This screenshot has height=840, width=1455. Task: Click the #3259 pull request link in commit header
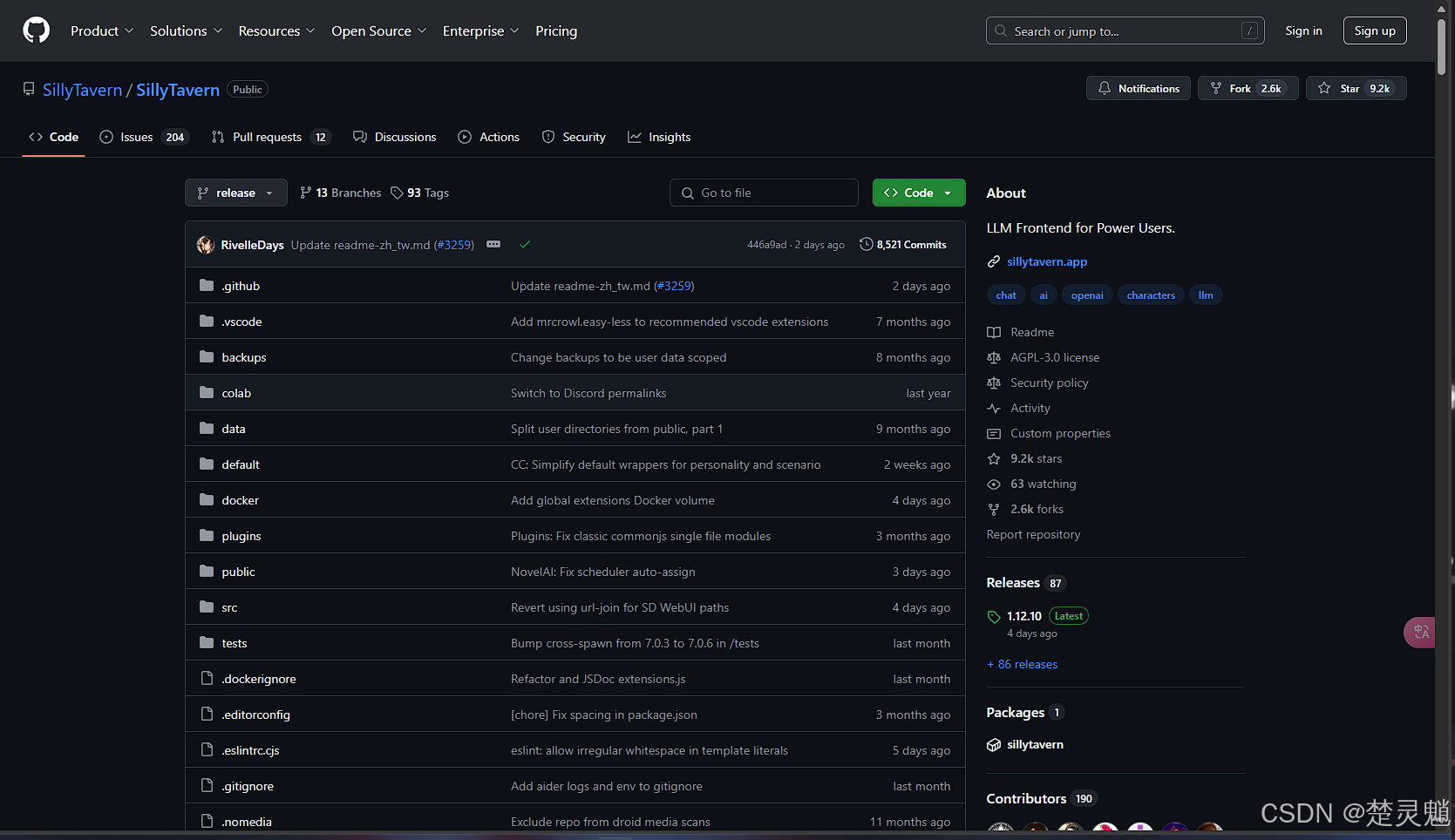pos(454,245)
